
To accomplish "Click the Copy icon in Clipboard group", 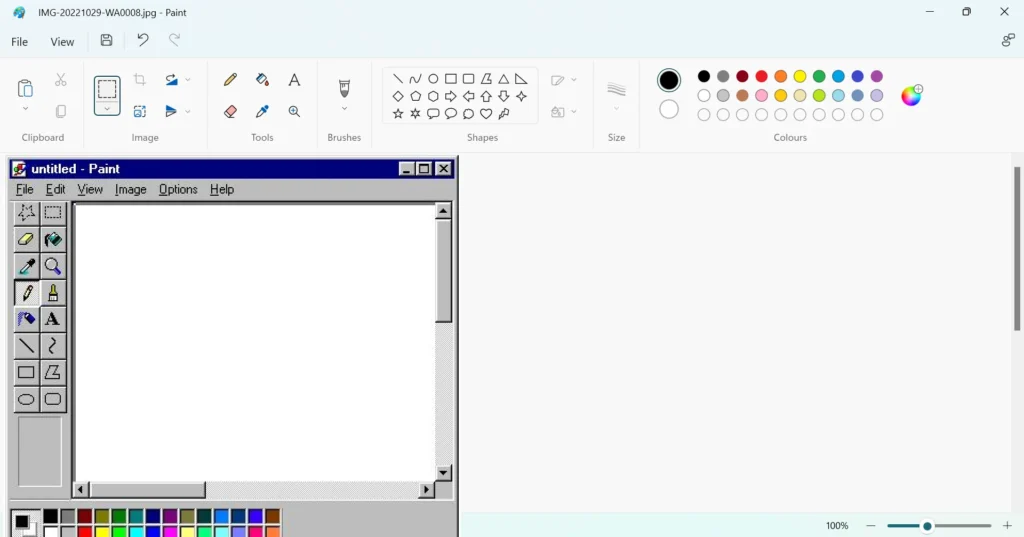I will (x=61, y=112).
